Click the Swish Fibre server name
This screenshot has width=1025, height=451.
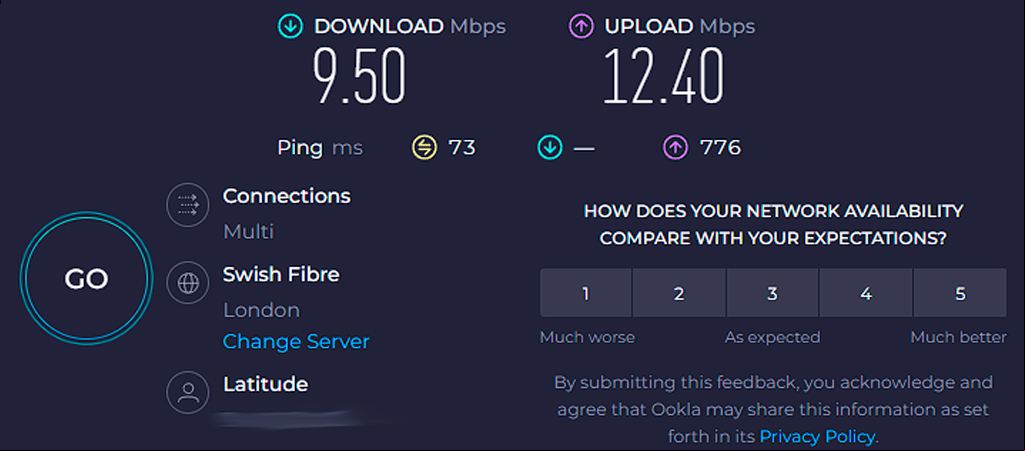coord(281,275)
